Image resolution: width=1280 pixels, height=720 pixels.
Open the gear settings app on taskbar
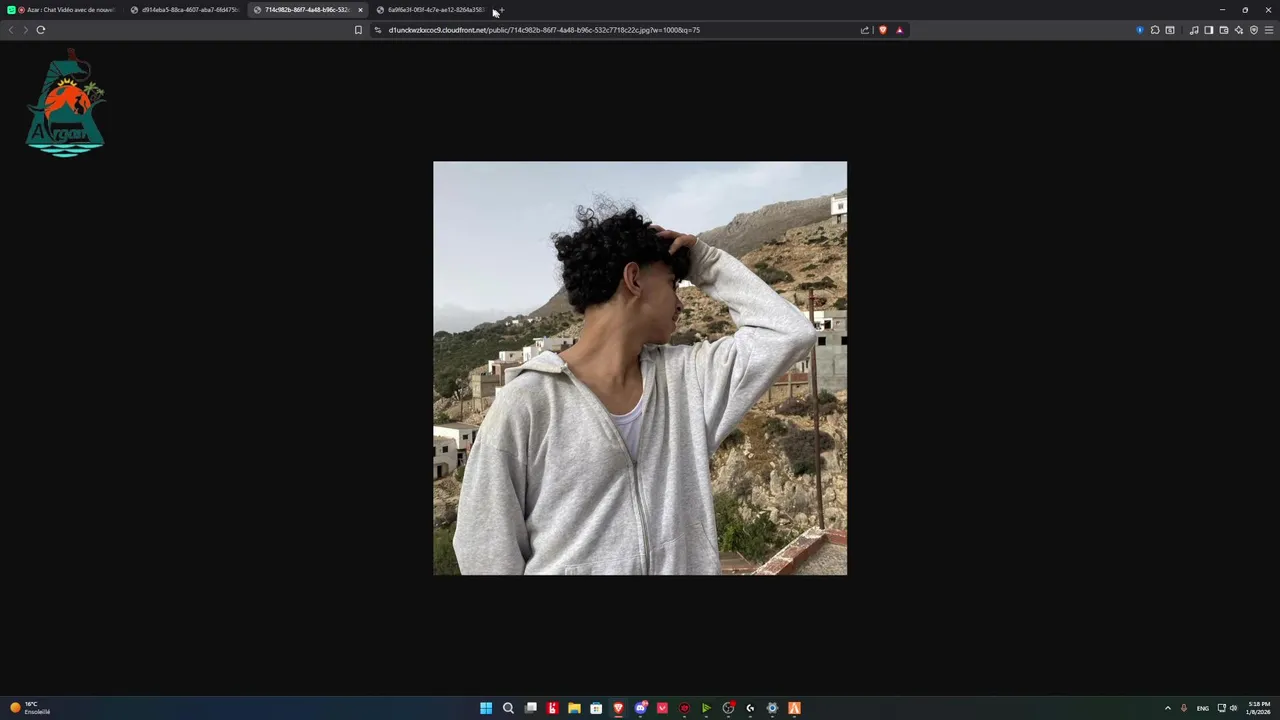(772, 708)
